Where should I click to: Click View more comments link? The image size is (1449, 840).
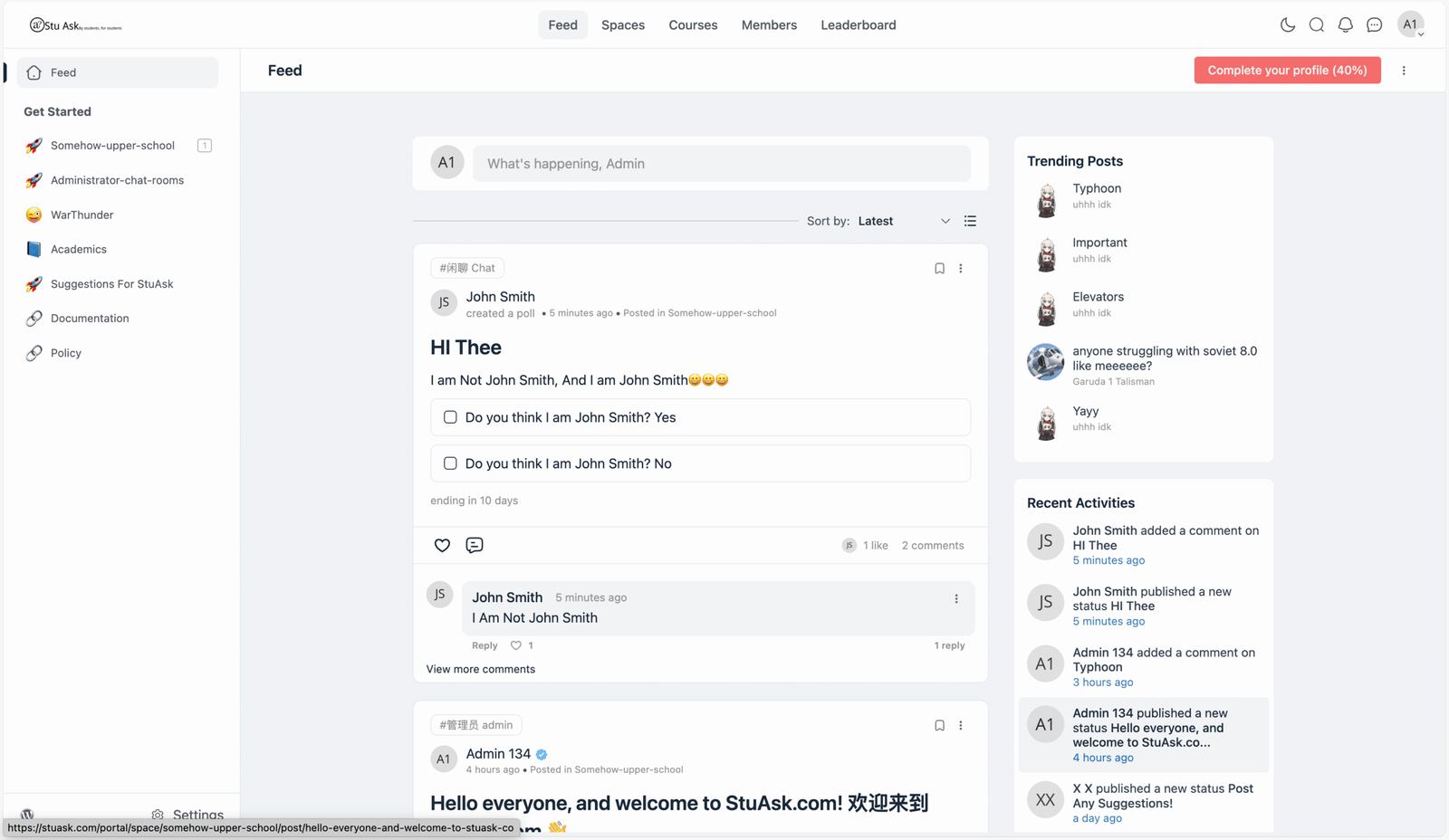481,669
